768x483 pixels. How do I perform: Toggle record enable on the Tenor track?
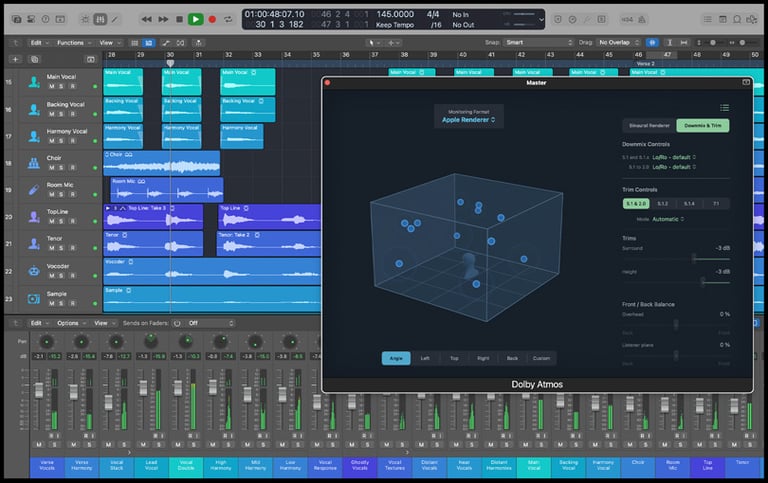tap(74, 249)
